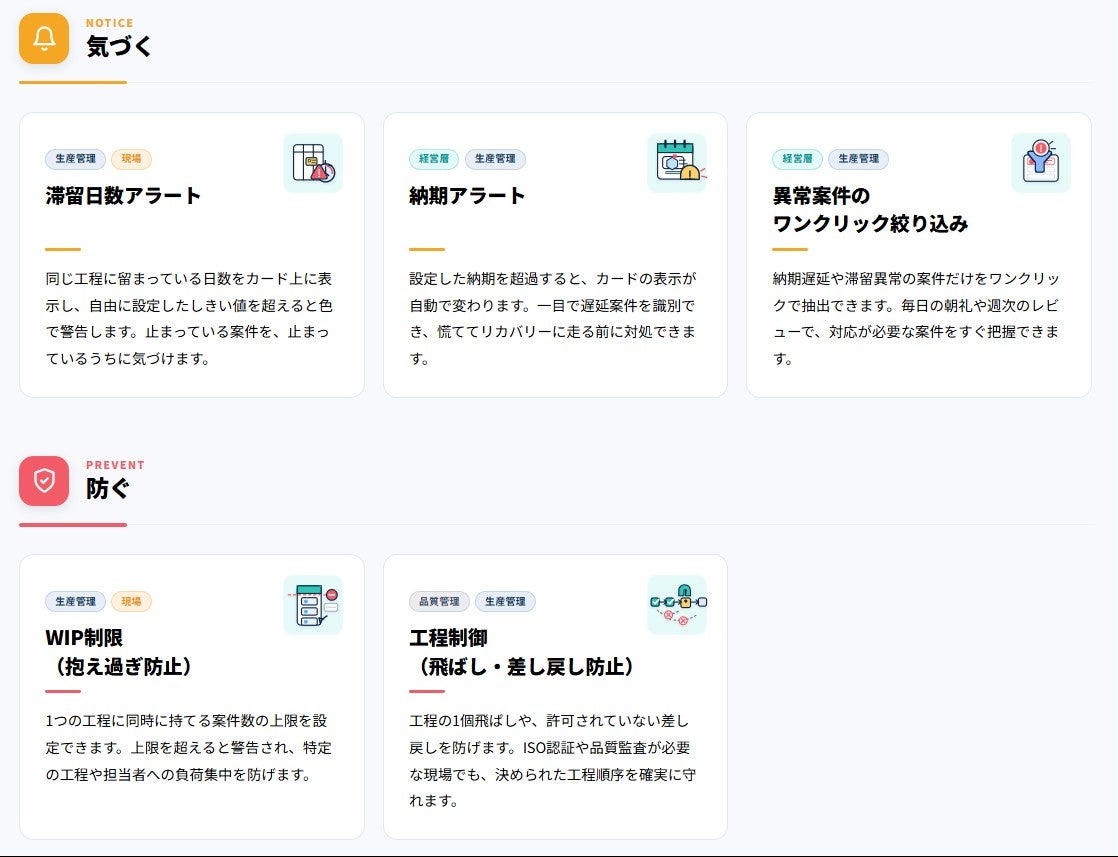Click the 気づく section heading
This screenshot has height=857, width=1118.
click(119, 46)
